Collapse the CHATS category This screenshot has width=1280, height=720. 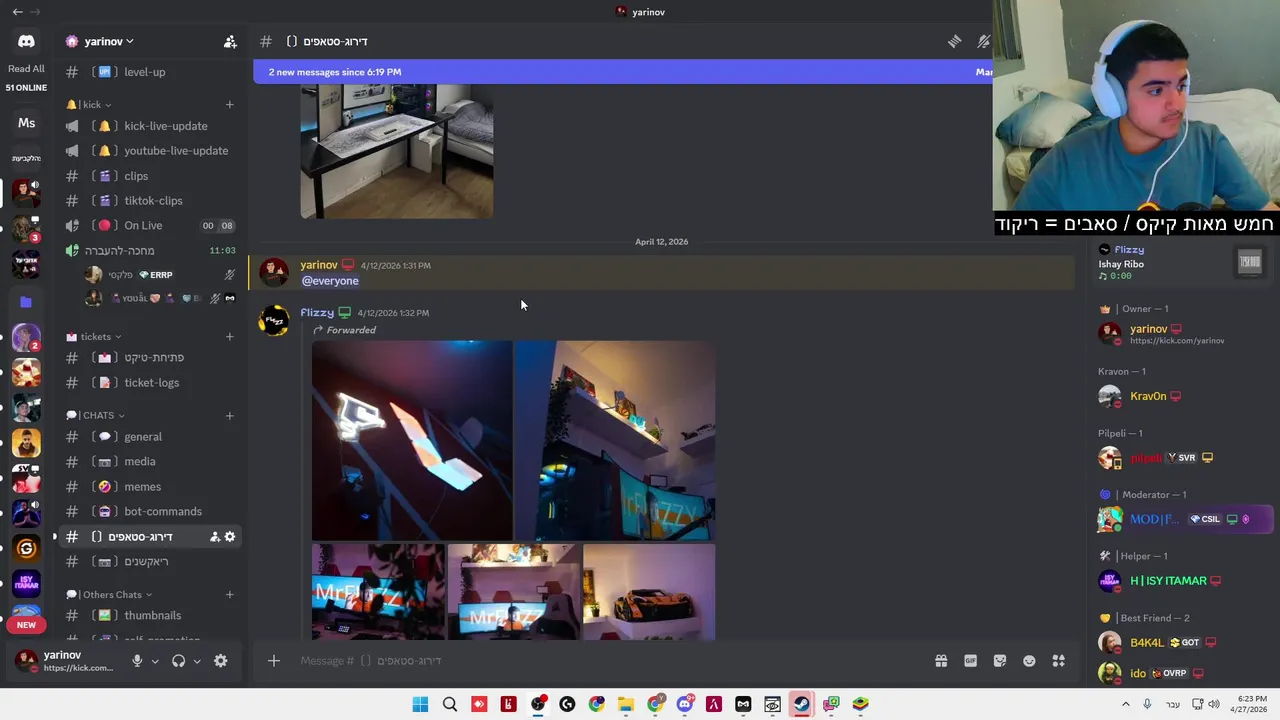pyautogui.click(x=97, y=415)
